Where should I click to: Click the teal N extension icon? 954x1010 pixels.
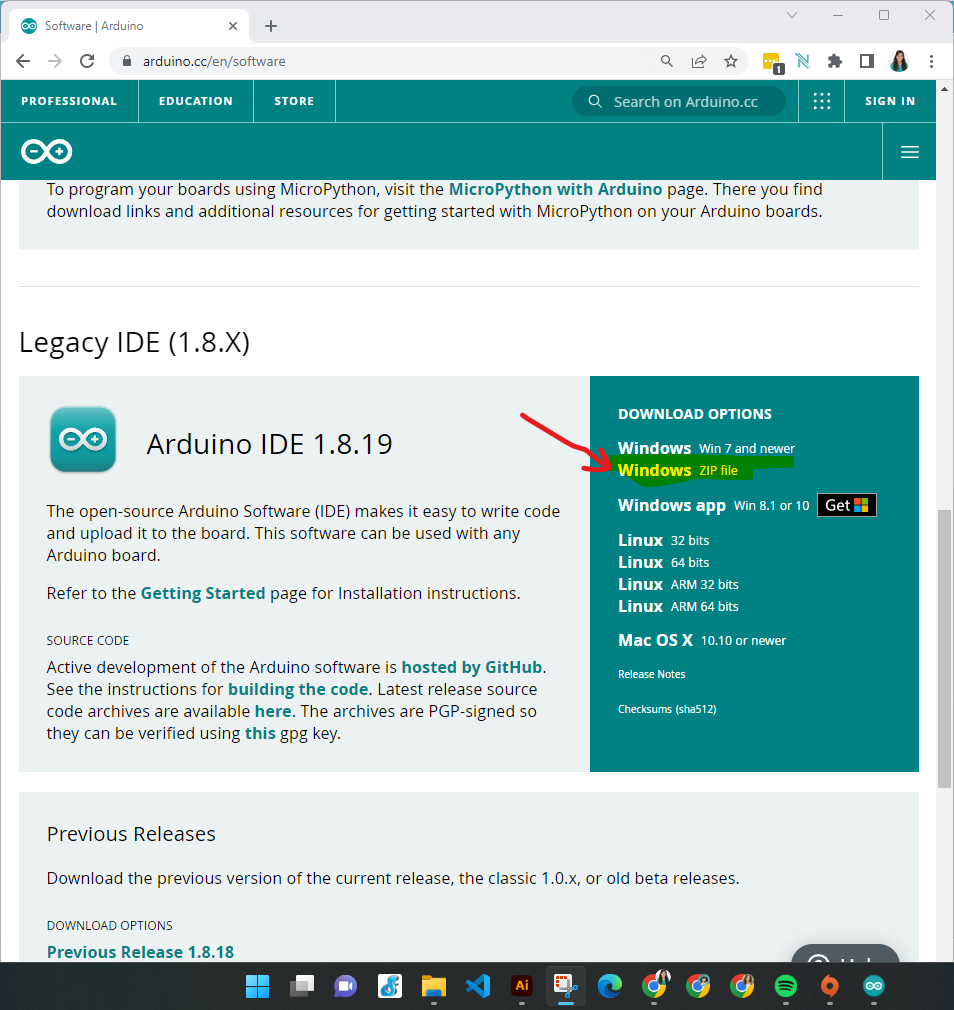(803, 61)
